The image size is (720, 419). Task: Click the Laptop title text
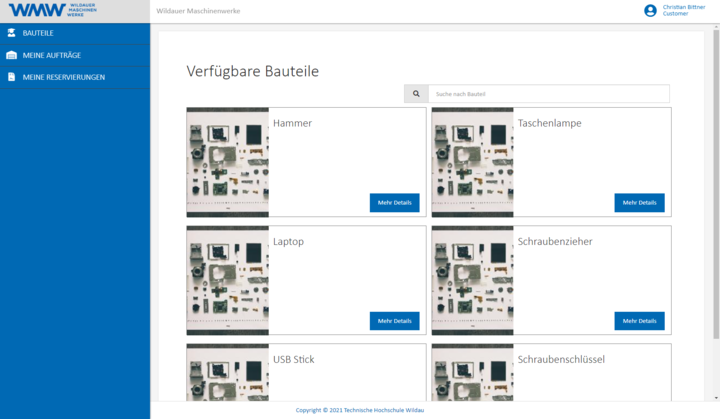tap(288, 242)
